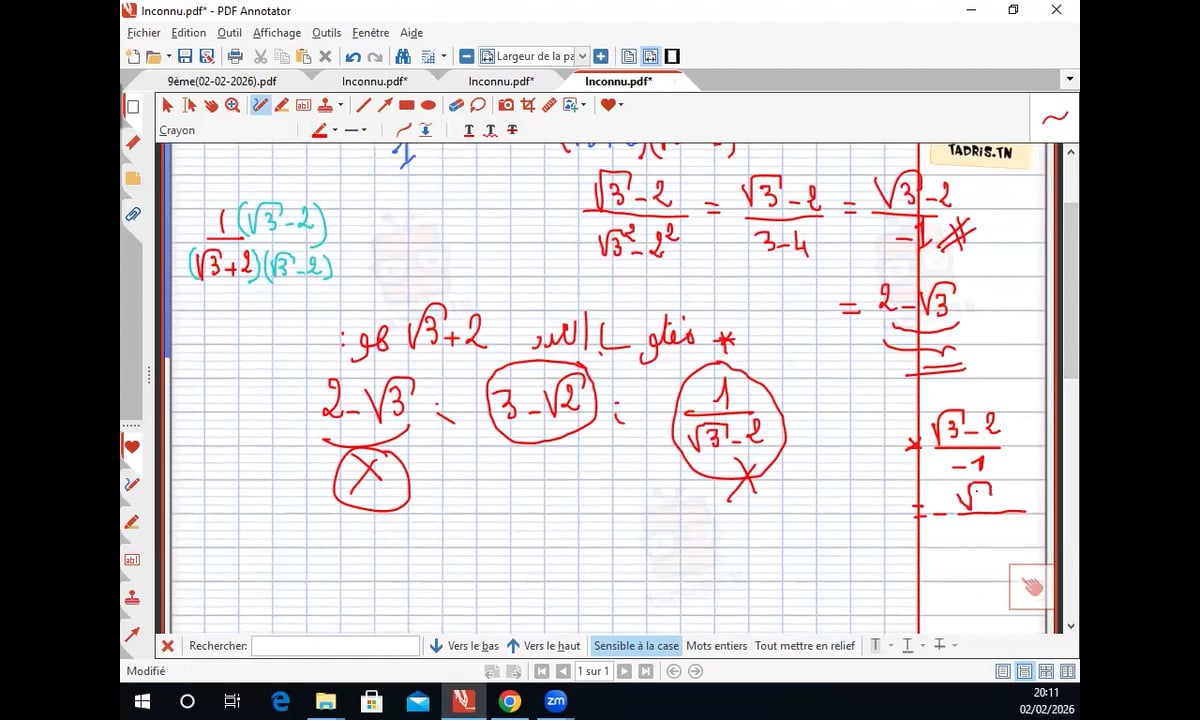The width and height of the screenshot is (1200, 720).
Task: Click the page number '1 sur 1' field
Action: click(594, 671)
